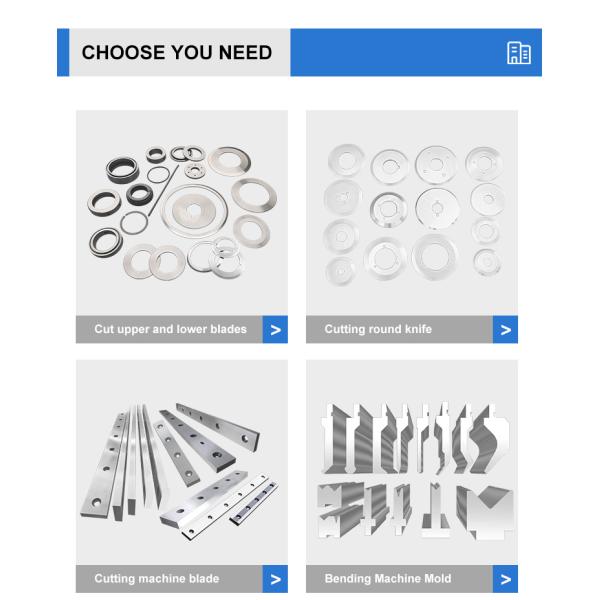Click the CHOOSE YOU NEED heading

point(177,52)
